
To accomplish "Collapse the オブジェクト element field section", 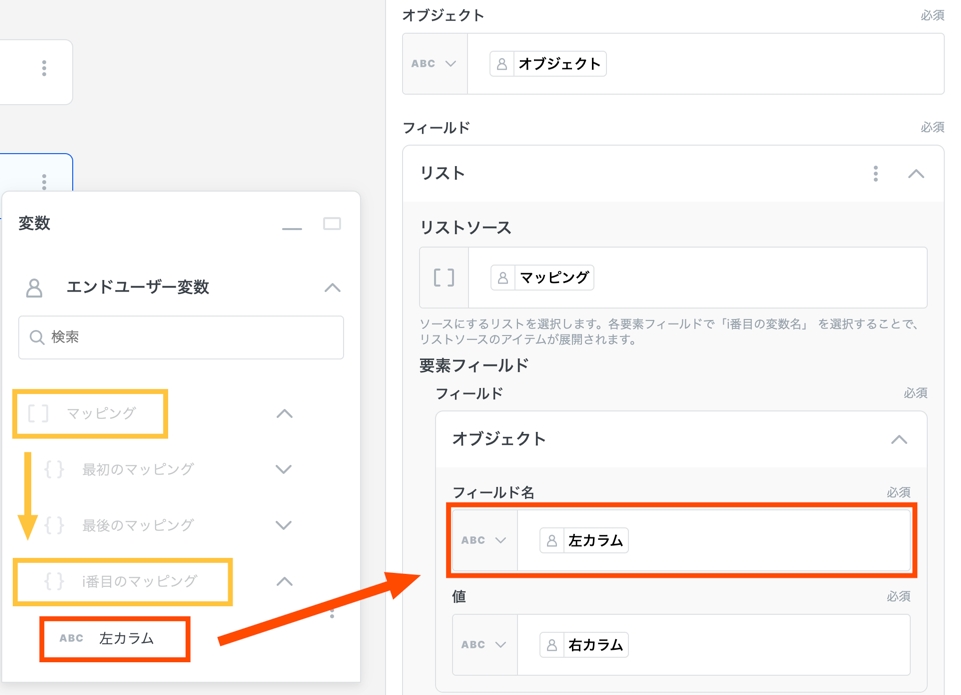I will 898,439.
